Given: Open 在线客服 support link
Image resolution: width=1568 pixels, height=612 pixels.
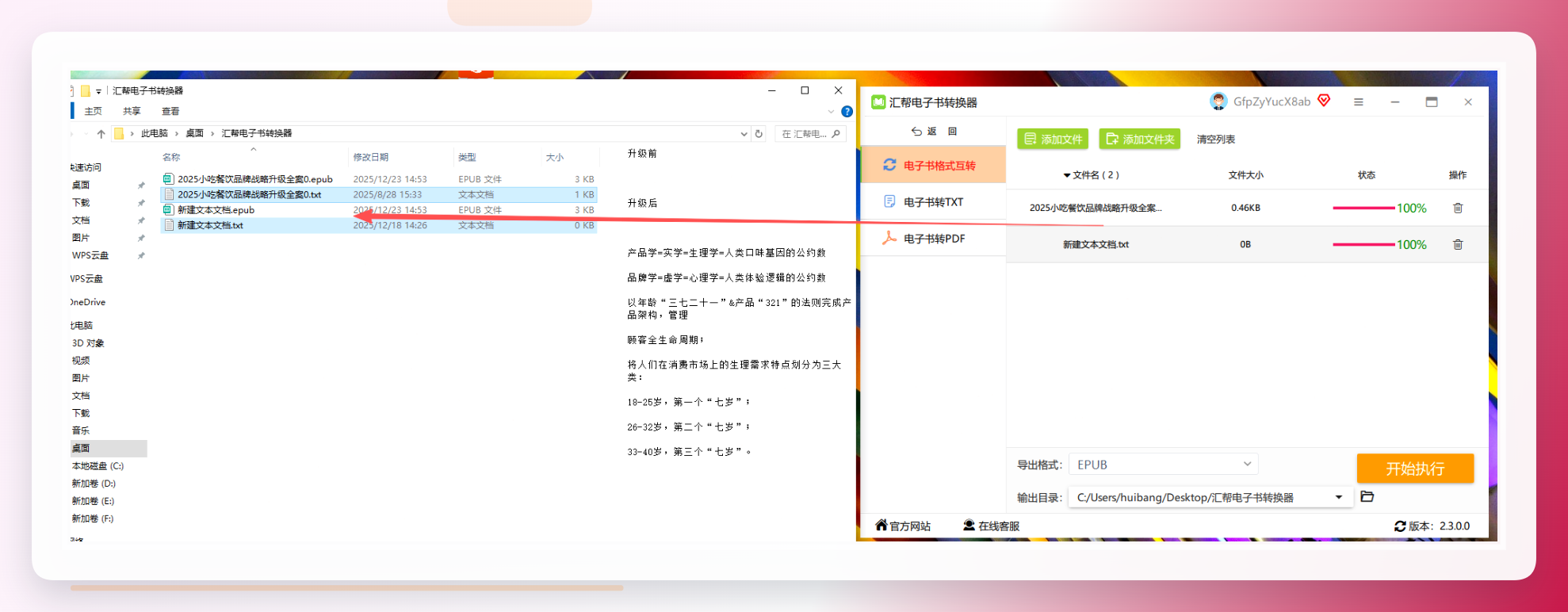Looking at the screenshot, I should point(991,526).
